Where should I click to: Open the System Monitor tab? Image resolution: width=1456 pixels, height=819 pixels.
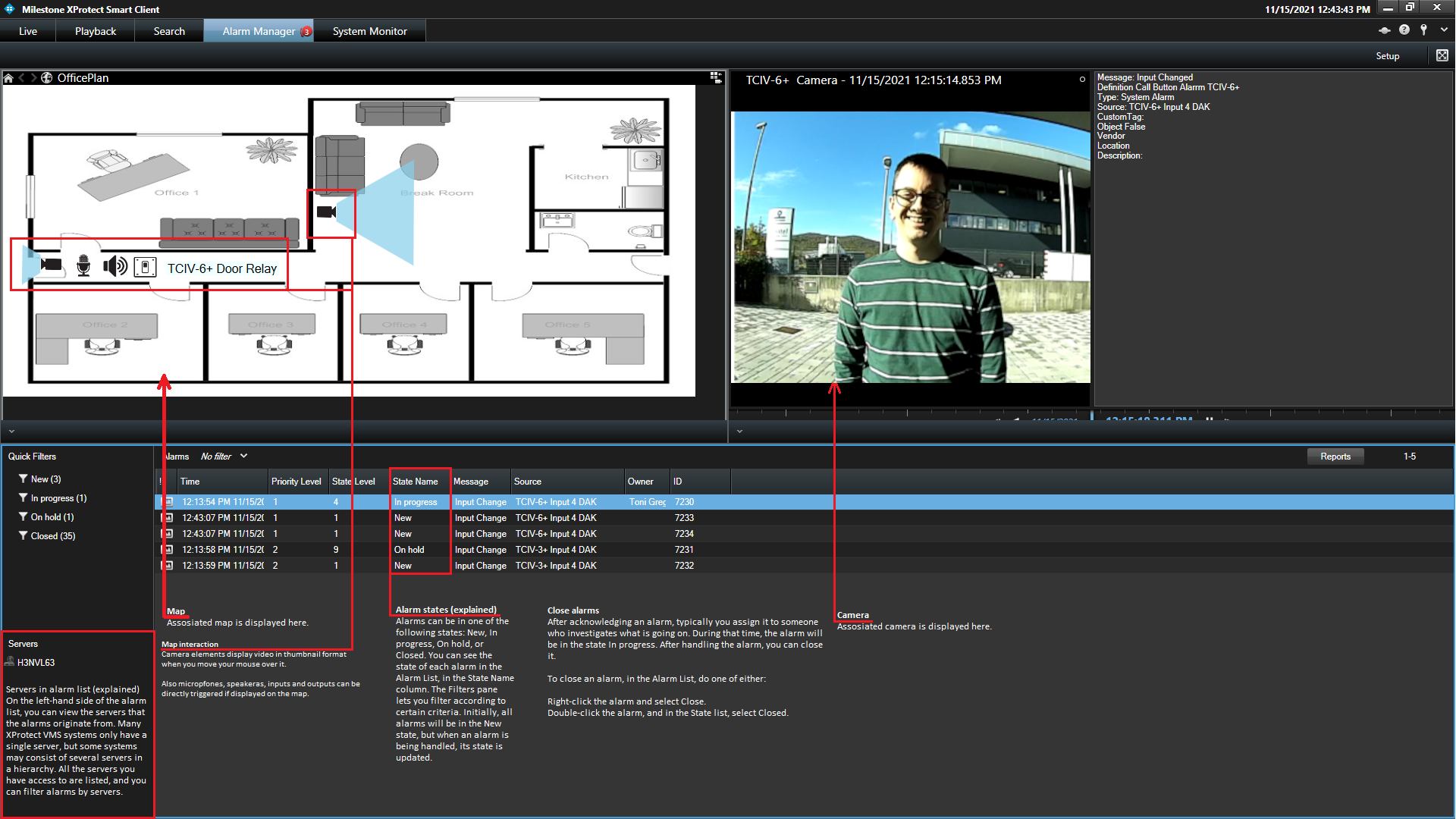(x=369, y=31)
